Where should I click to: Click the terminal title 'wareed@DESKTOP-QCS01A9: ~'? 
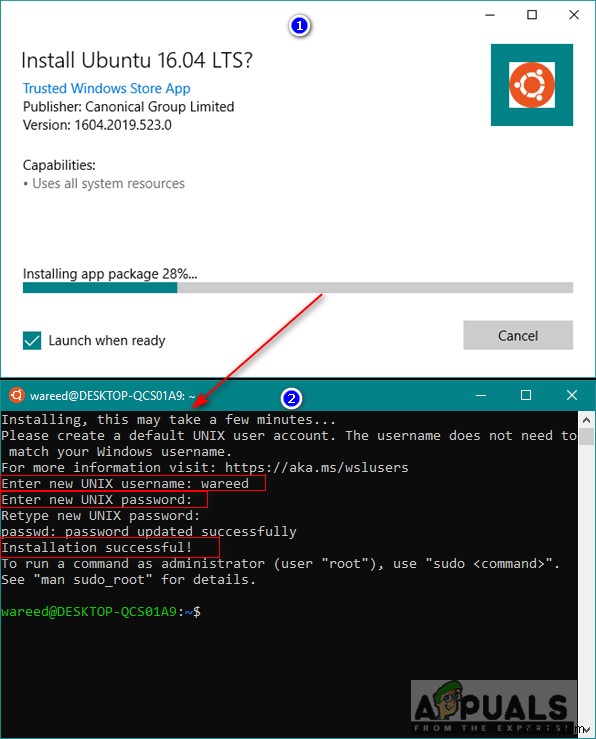113,395
